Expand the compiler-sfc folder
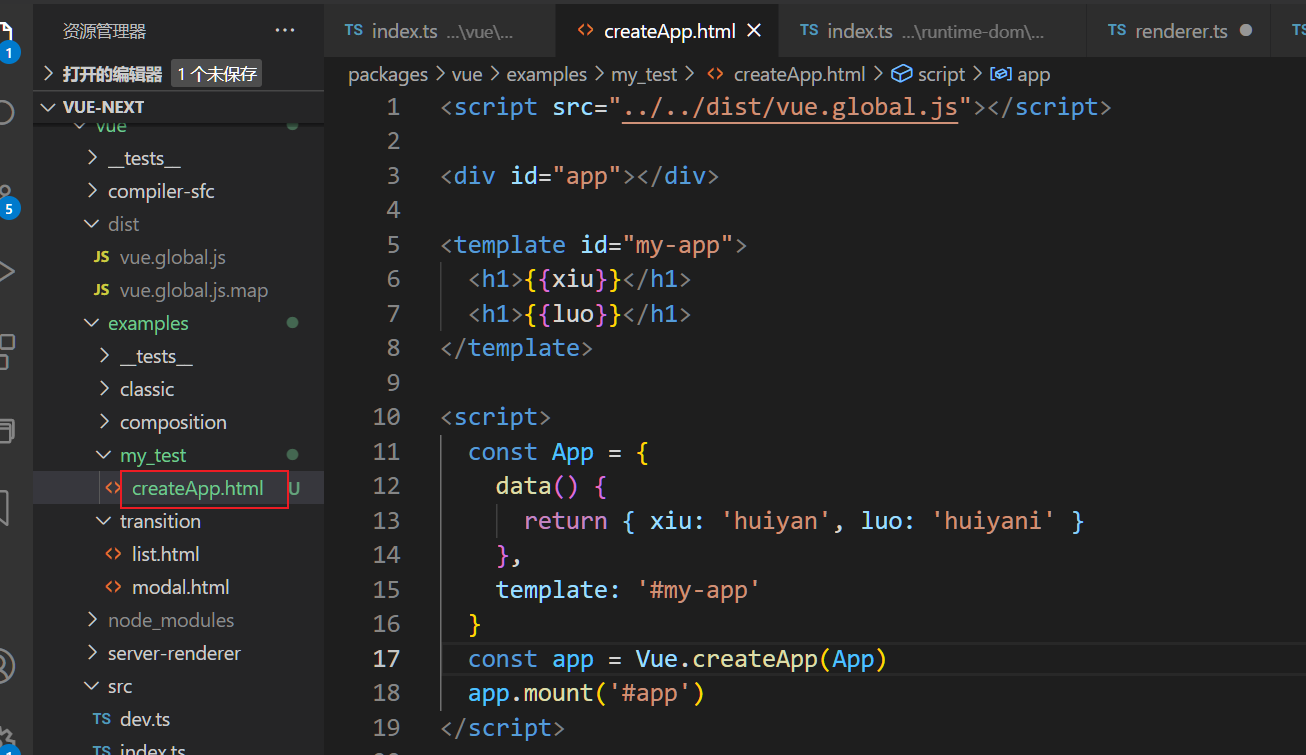1306x755 pixels. tap(160, 191)
